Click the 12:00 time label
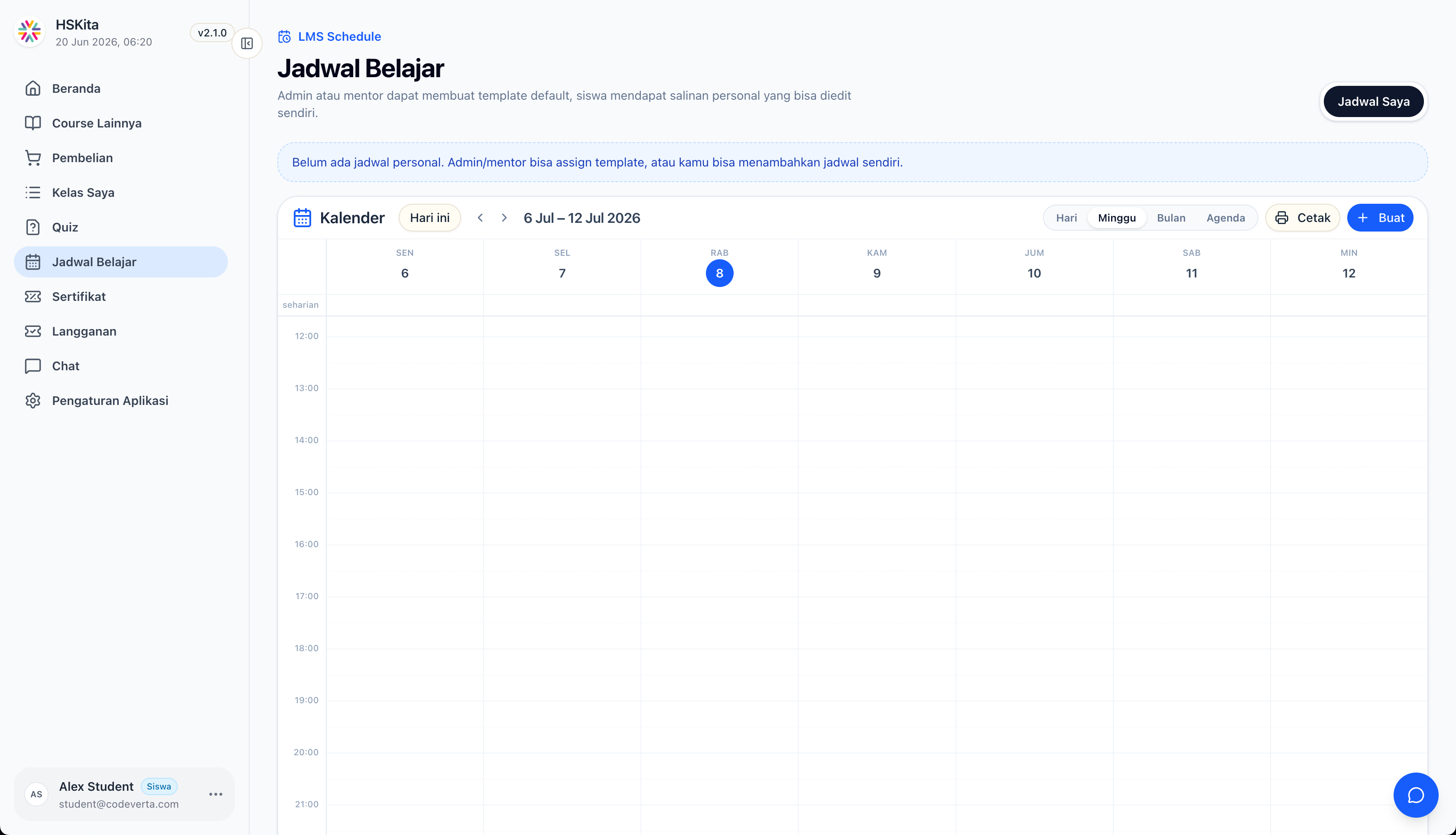Screen dimensions: 1456x835 (x=307, y=336)
